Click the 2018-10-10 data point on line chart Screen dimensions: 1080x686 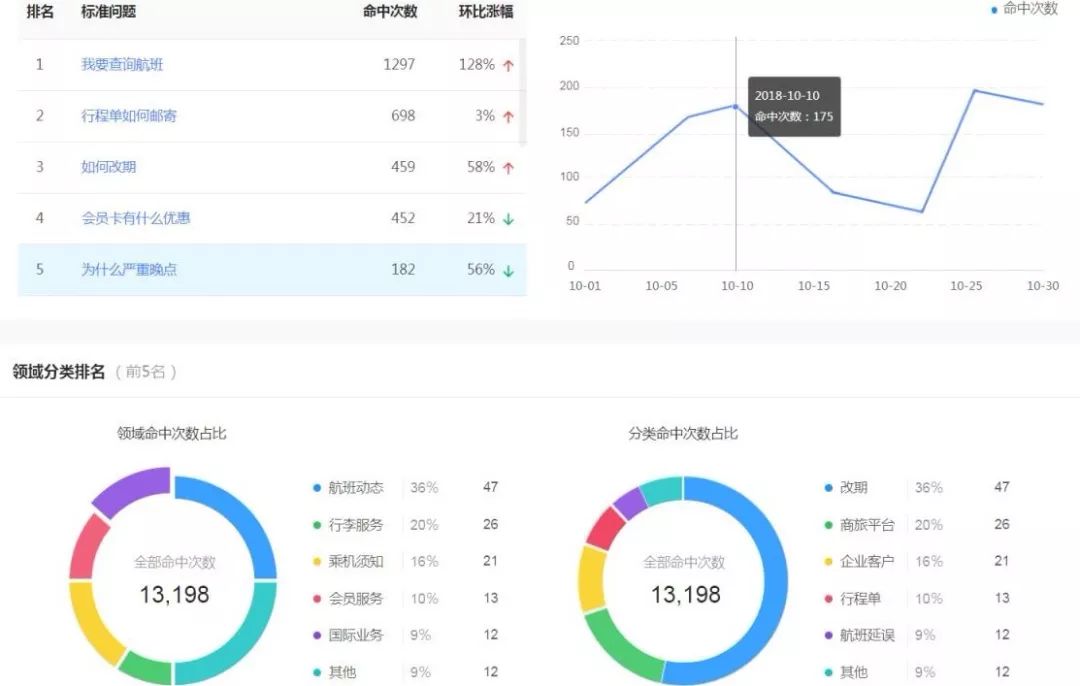point(736,106)
